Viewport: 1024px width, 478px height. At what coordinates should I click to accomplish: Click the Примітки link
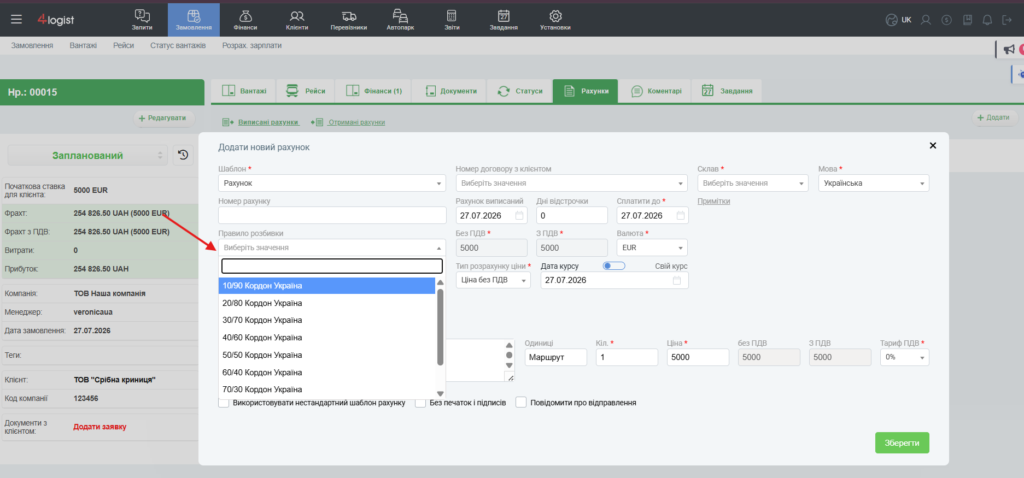tap(714, 201)
